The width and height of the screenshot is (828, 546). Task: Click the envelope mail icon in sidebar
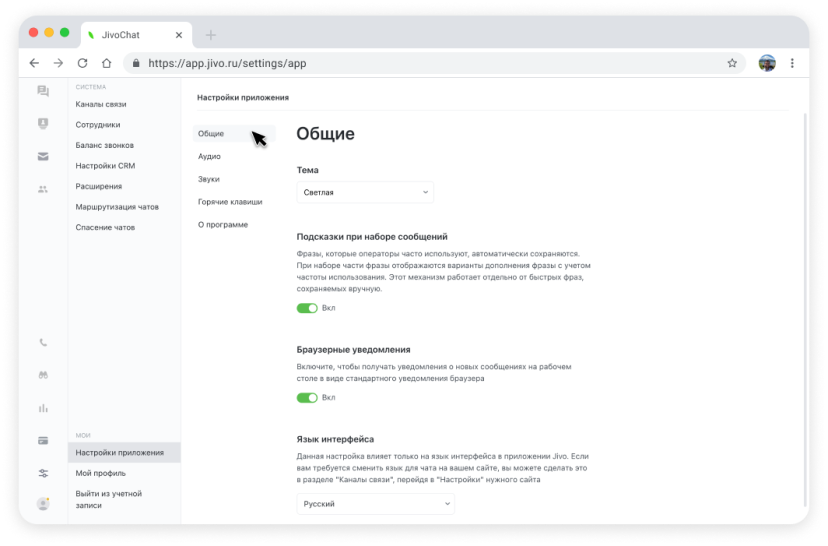point(43,156)
